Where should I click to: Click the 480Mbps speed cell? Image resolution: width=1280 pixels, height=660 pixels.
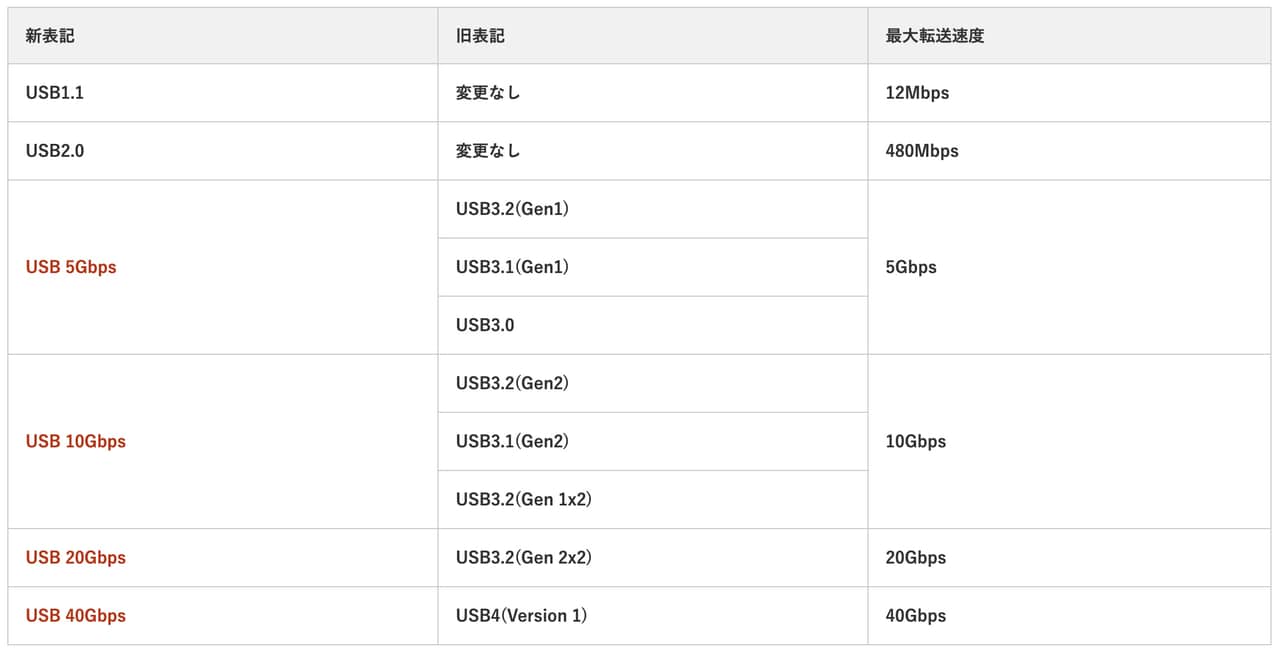(x=922, y=151)
